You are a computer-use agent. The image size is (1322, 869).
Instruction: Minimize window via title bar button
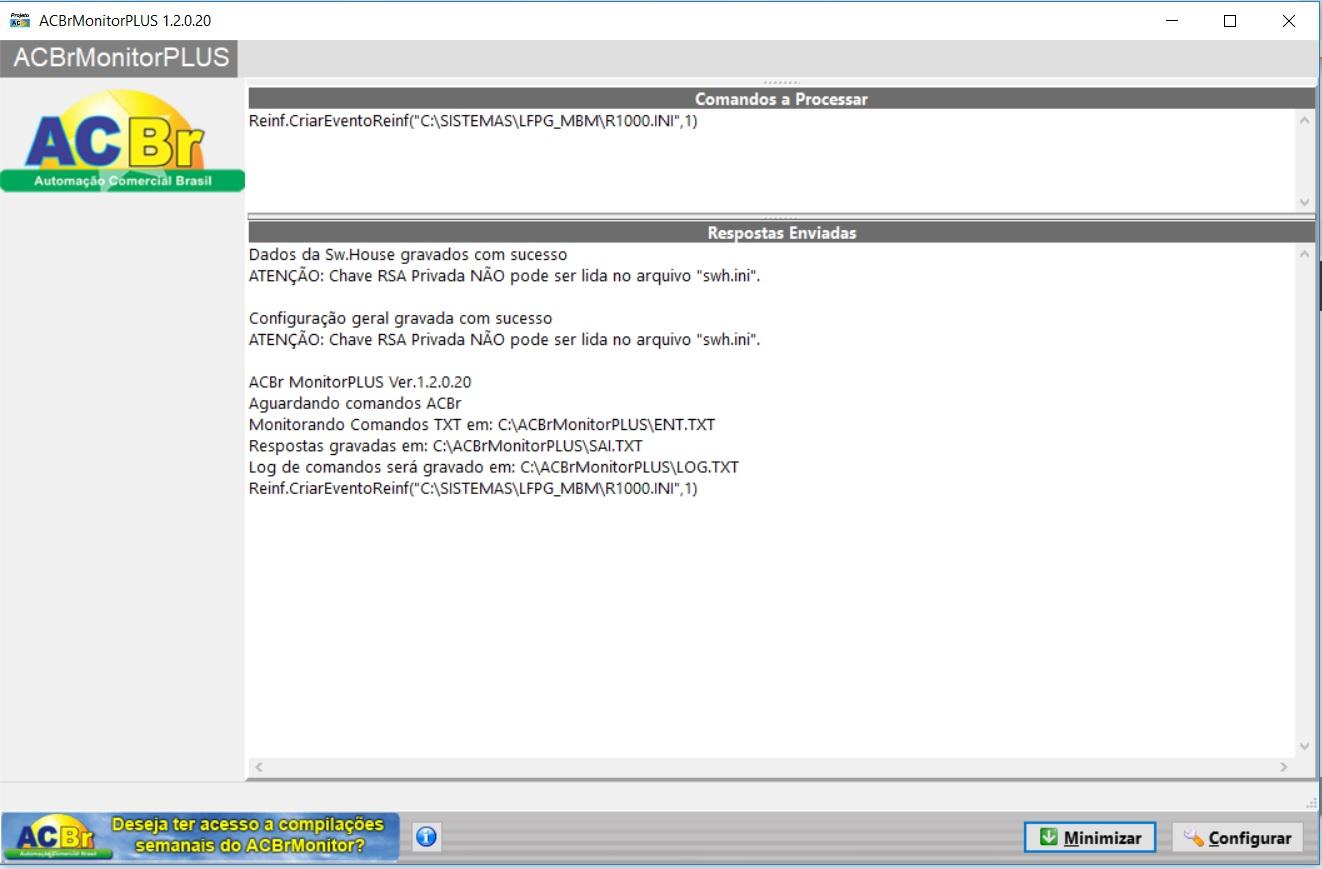click(1171, 20)
